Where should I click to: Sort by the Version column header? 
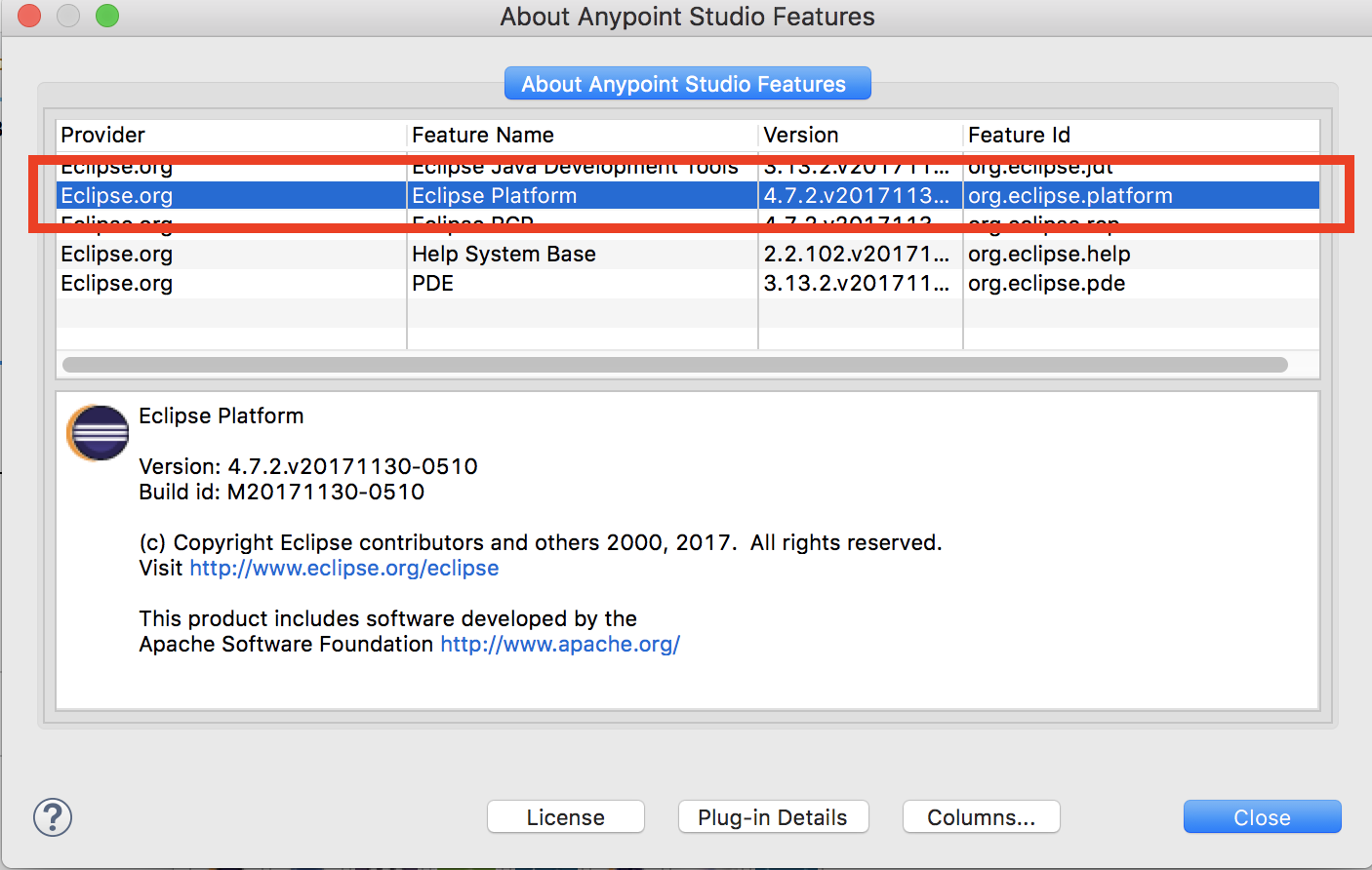click(x=859, y=136)
